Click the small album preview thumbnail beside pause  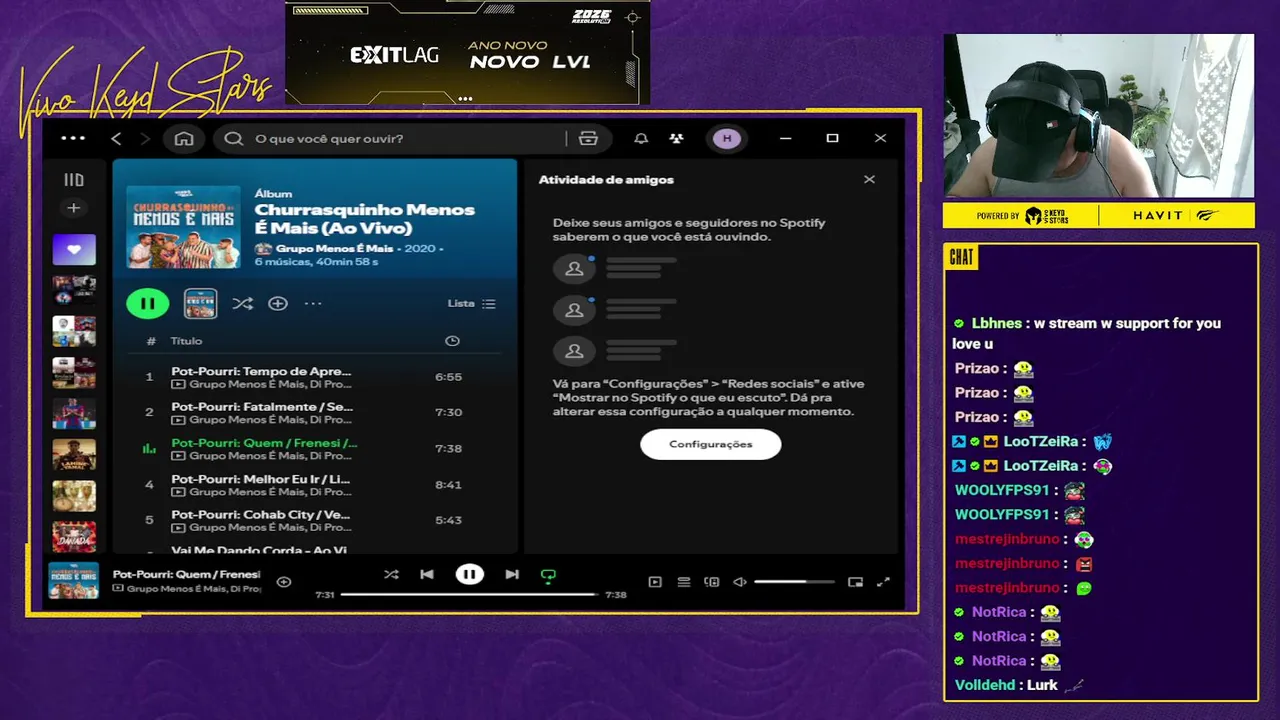(201, 303)
